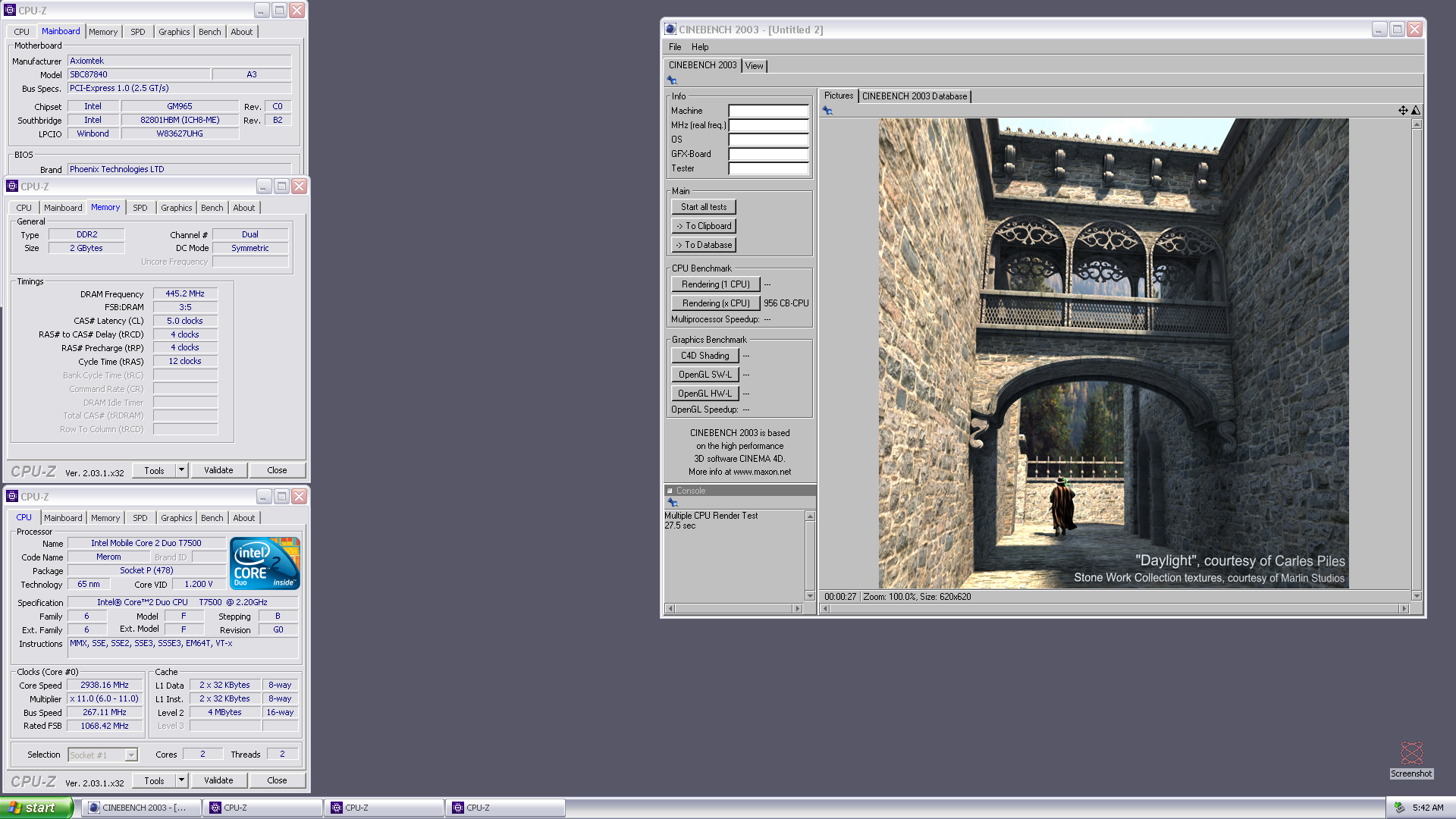This screenshot has height=819, width=1456.
Task: Click DRAM Frequency value 445.2 MHz
Action: pos(185,293)
